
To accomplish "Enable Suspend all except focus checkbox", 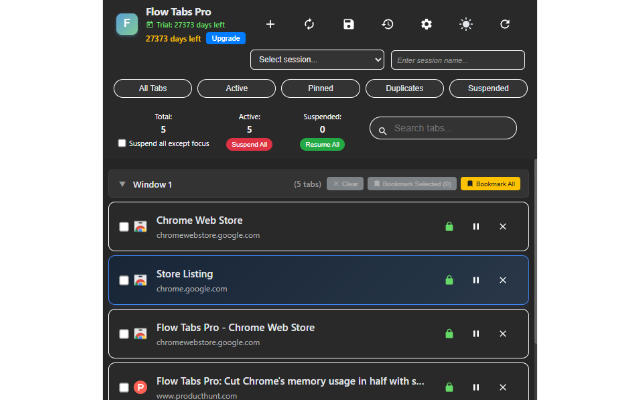I will [122, 143].
